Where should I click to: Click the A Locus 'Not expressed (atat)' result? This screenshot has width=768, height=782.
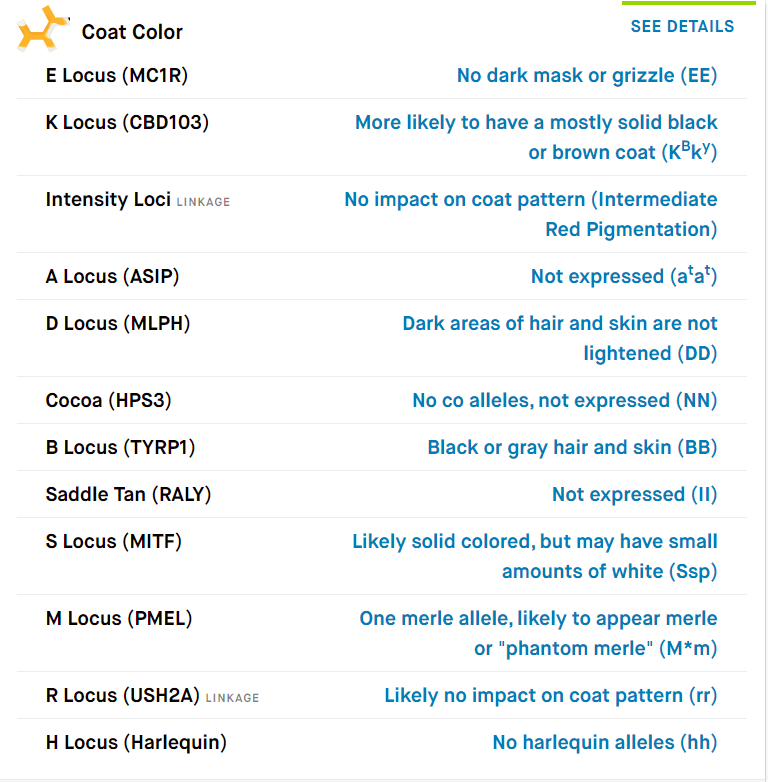[x=624, y=276]
